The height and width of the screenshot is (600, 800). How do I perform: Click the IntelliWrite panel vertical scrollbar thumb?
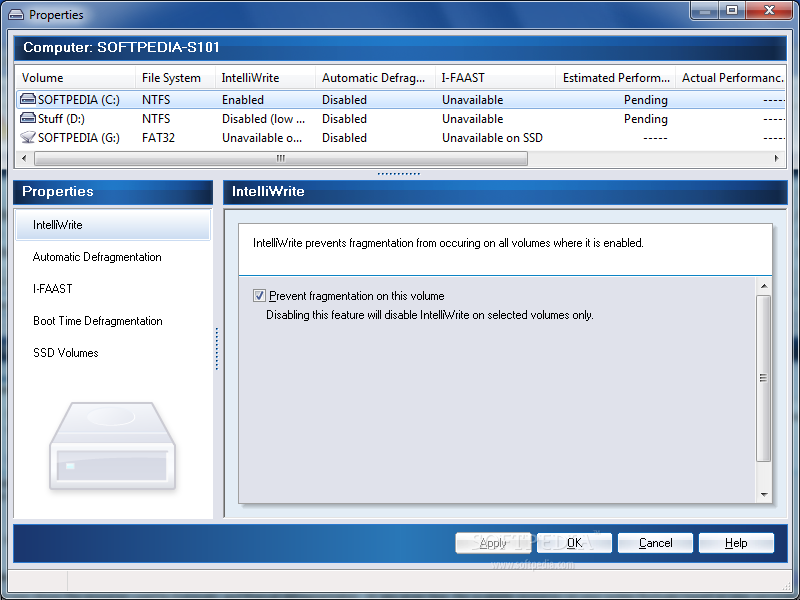(x=764, y=378)
